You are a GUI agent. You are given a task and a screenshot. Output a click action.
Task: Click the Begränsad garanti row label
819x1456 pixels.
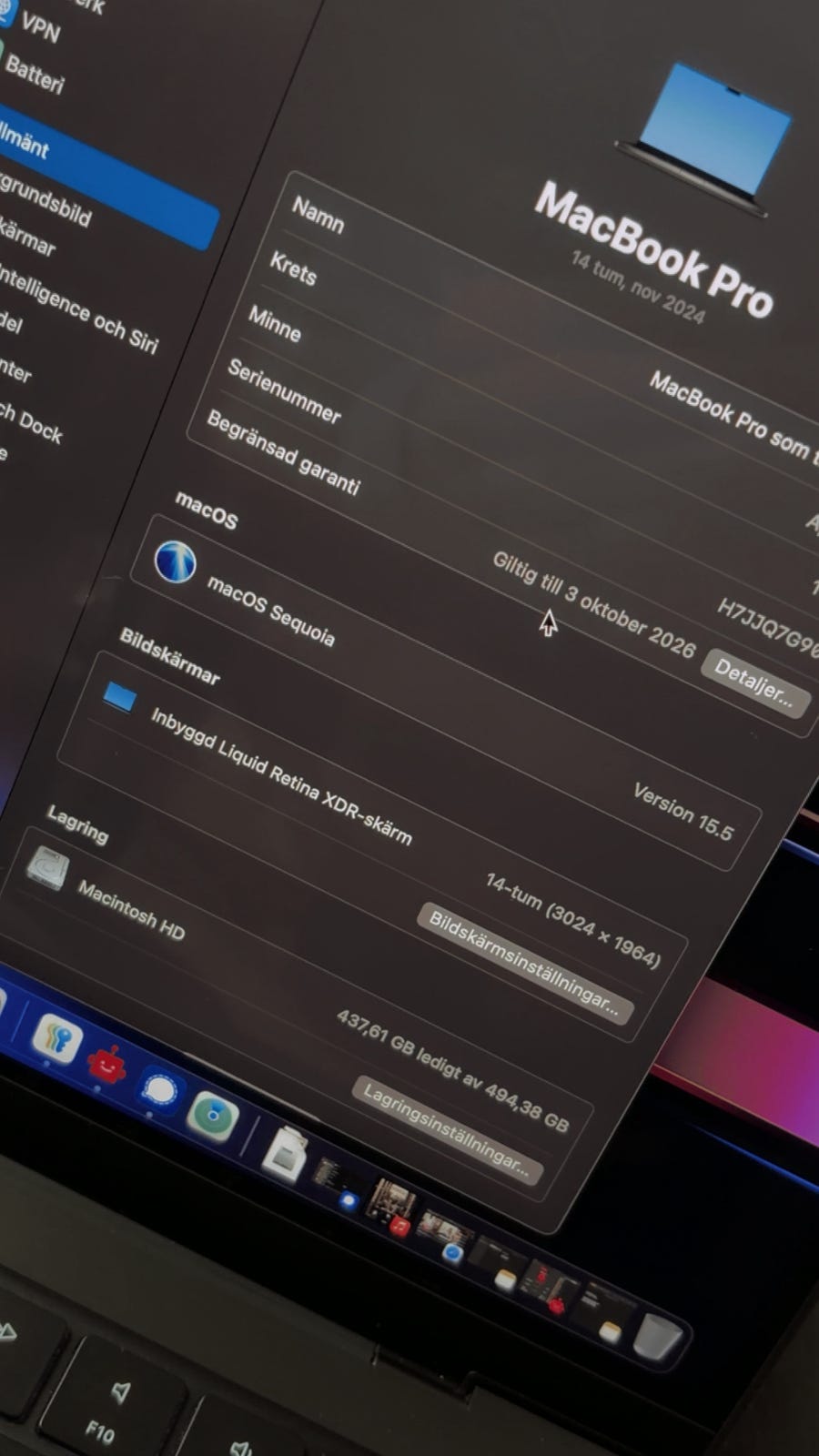(x=283, y=452)
